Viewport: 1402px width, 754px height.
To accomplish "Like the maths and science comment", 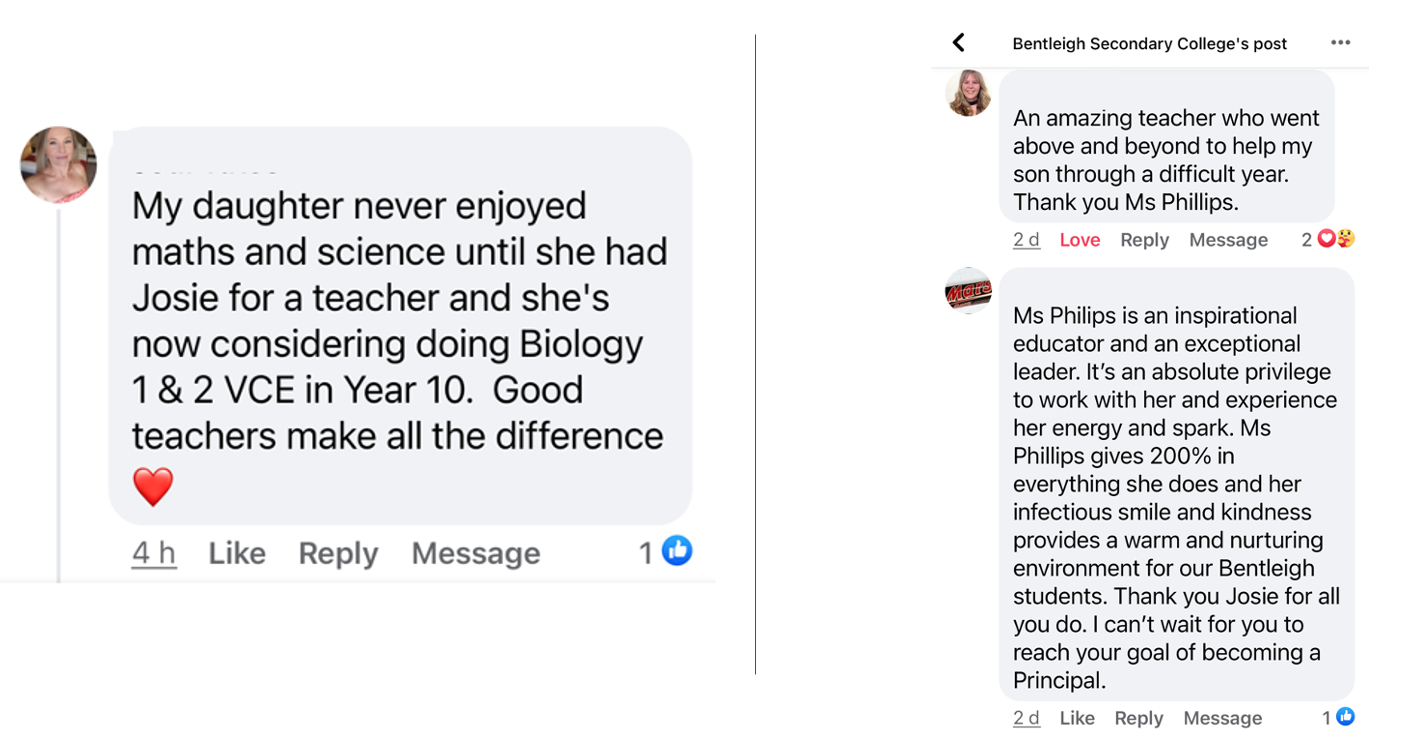I will (237, 553).
